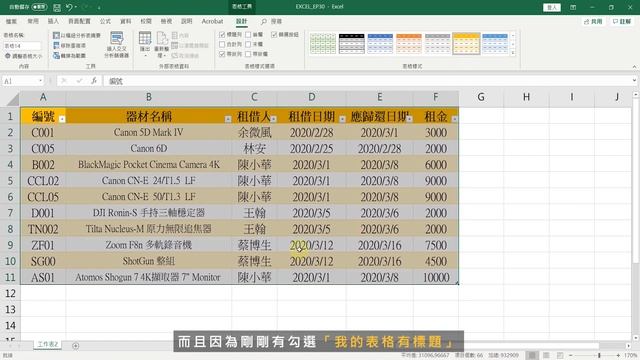Click the Refresh icon in external table data

162,39
